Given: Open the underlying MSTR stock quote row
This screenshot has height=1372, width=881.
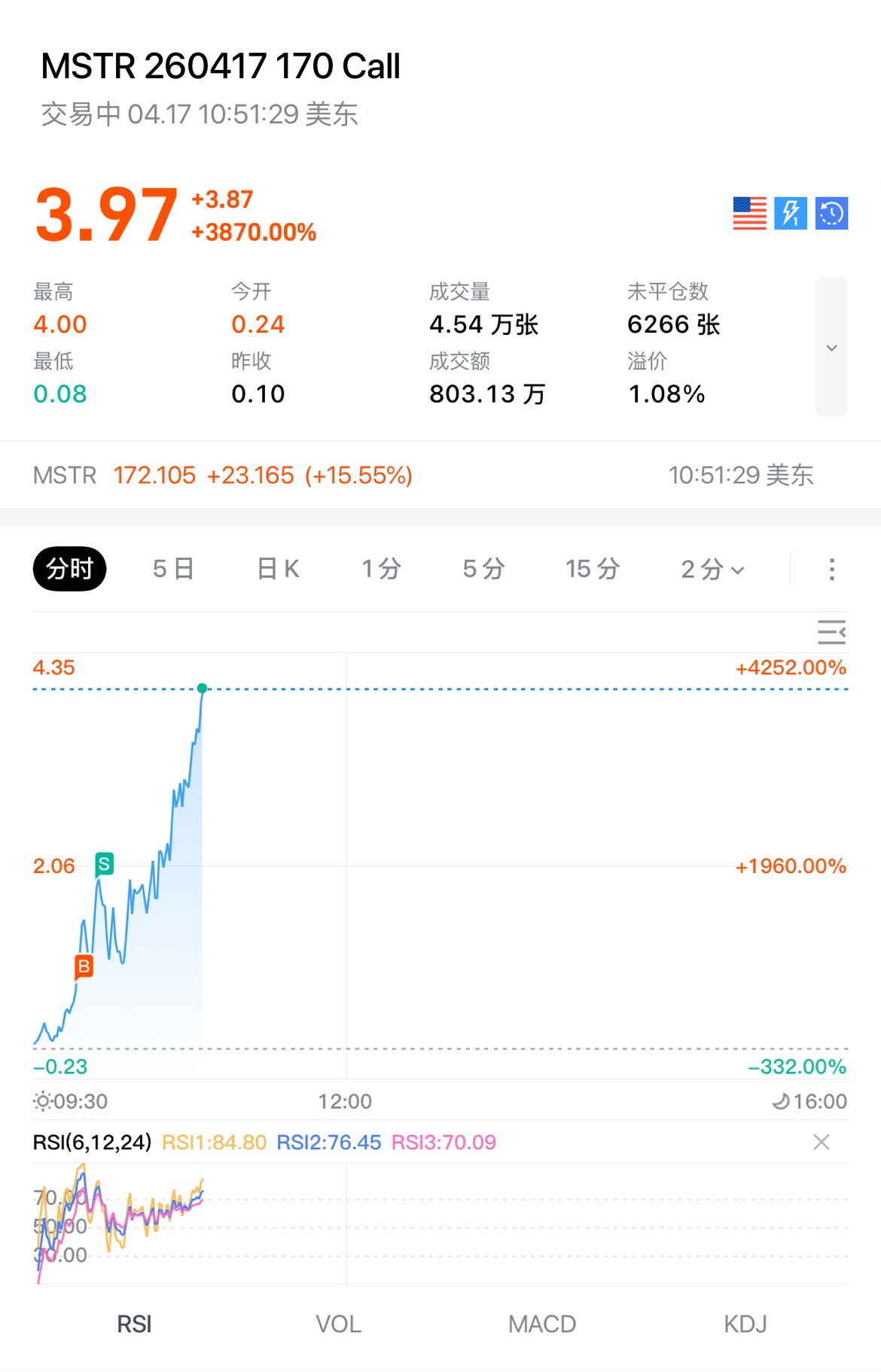Looking at the screenshot, I should coord(440,475).
